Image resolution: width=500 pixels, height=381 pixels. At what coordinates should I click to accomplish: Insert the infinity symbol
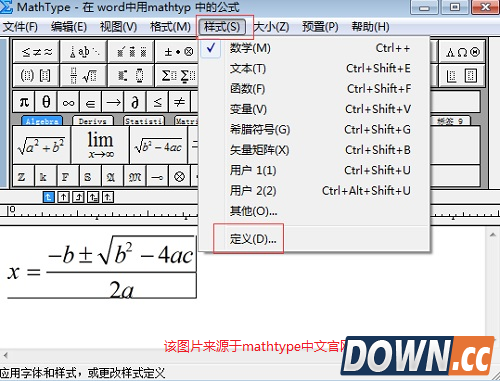(68, 102)
